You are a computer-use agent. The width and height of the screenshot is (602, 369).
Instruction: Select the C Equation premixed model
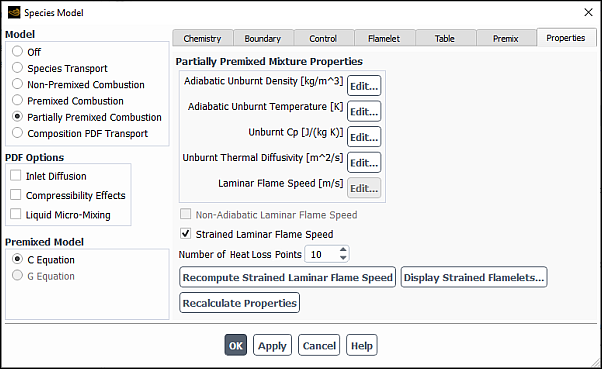(17, 259)
